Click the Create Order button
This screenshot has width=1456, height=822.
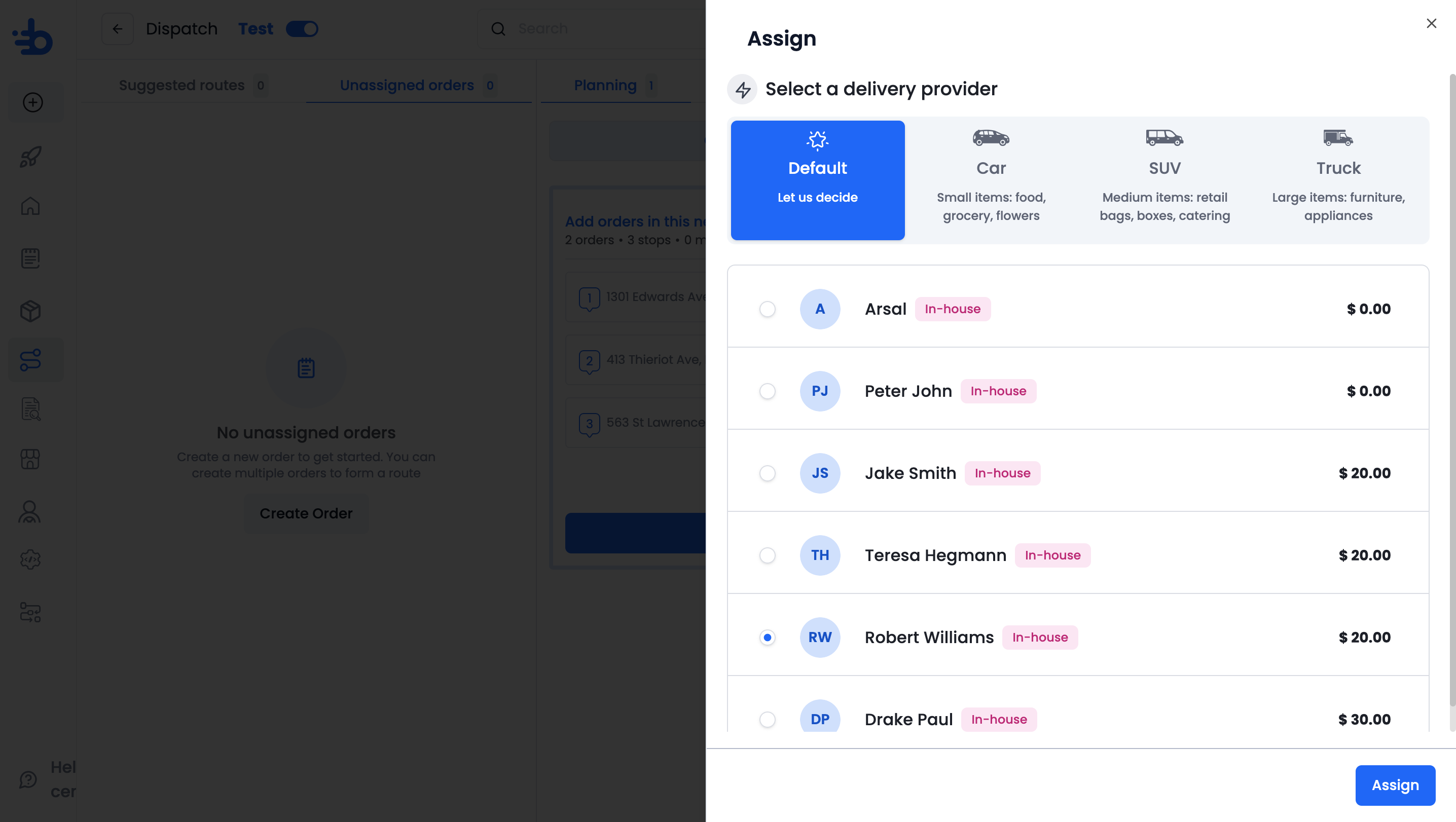(x=306, y=513)
